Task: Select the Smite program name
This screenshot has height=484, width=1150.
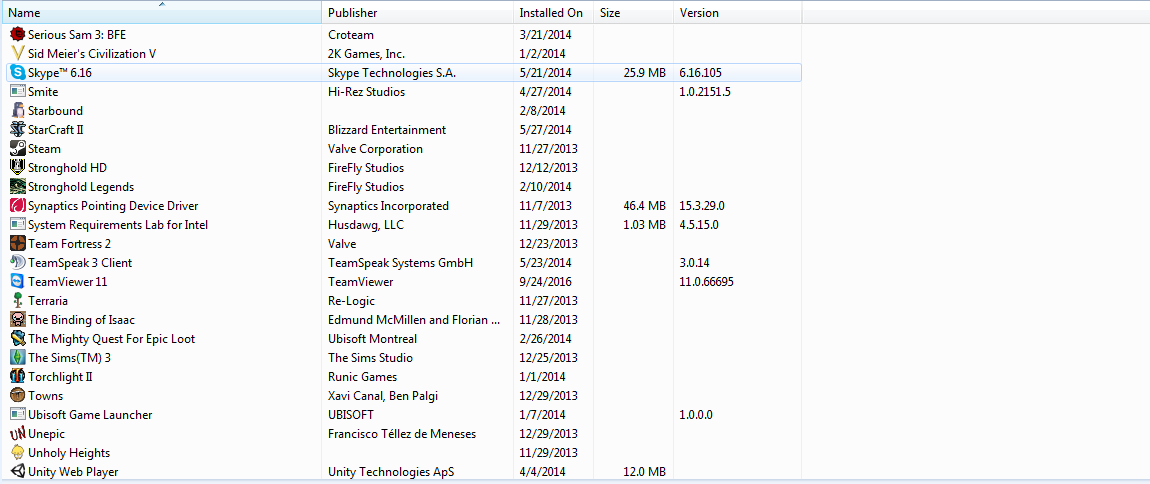Action: click(x=43, y=92)
